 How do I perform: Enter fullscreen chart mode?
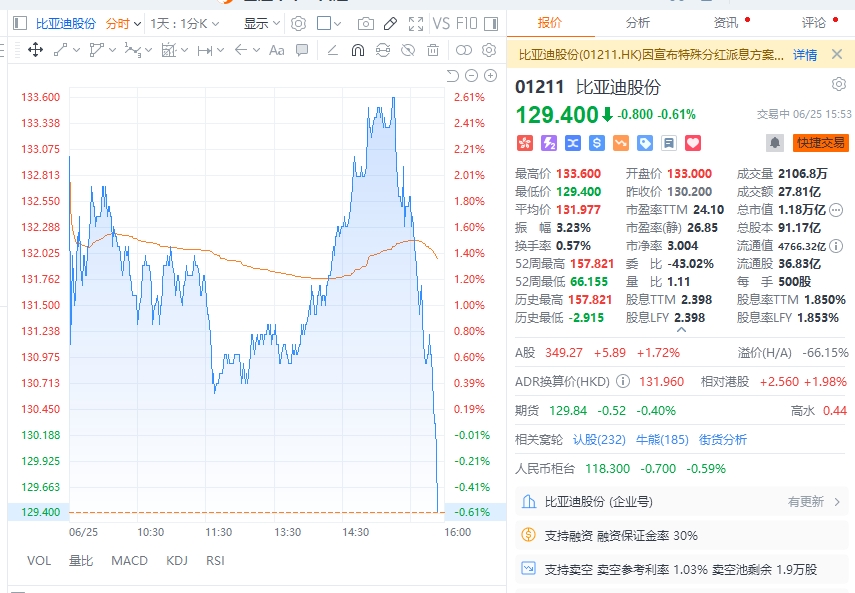[x=416, y=23]
